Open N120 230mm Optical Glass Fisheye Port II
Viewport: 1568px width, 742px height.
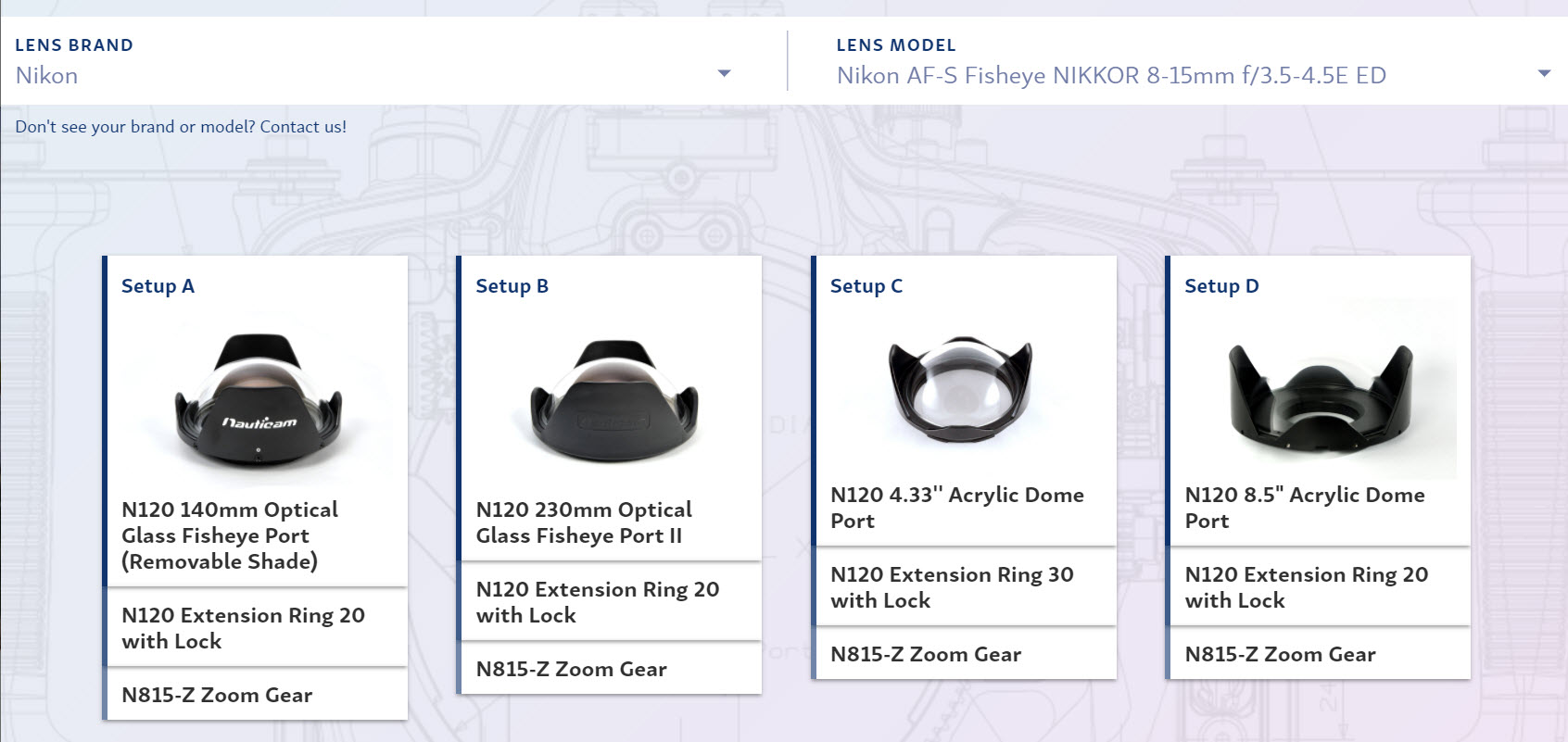click(x=584, y=522)
